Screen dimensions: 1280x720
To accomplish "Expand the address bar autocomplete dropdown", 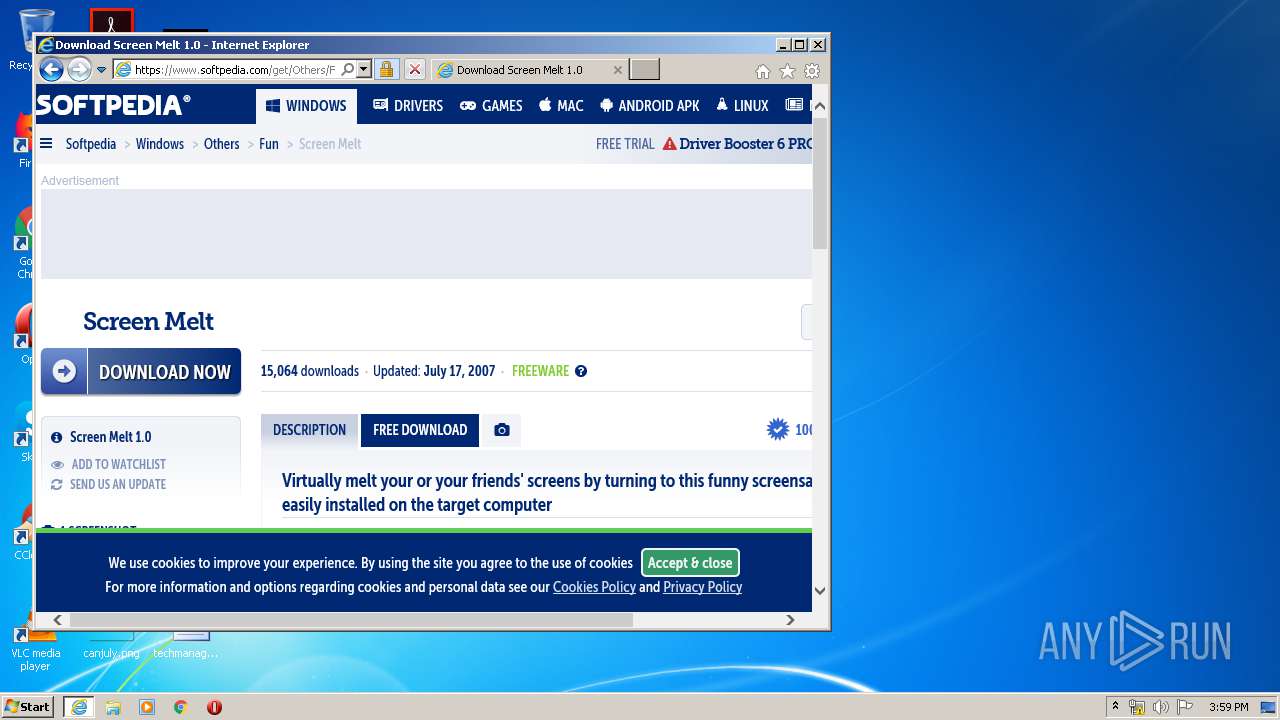I will pyautogui.click(x=364, y=70).
